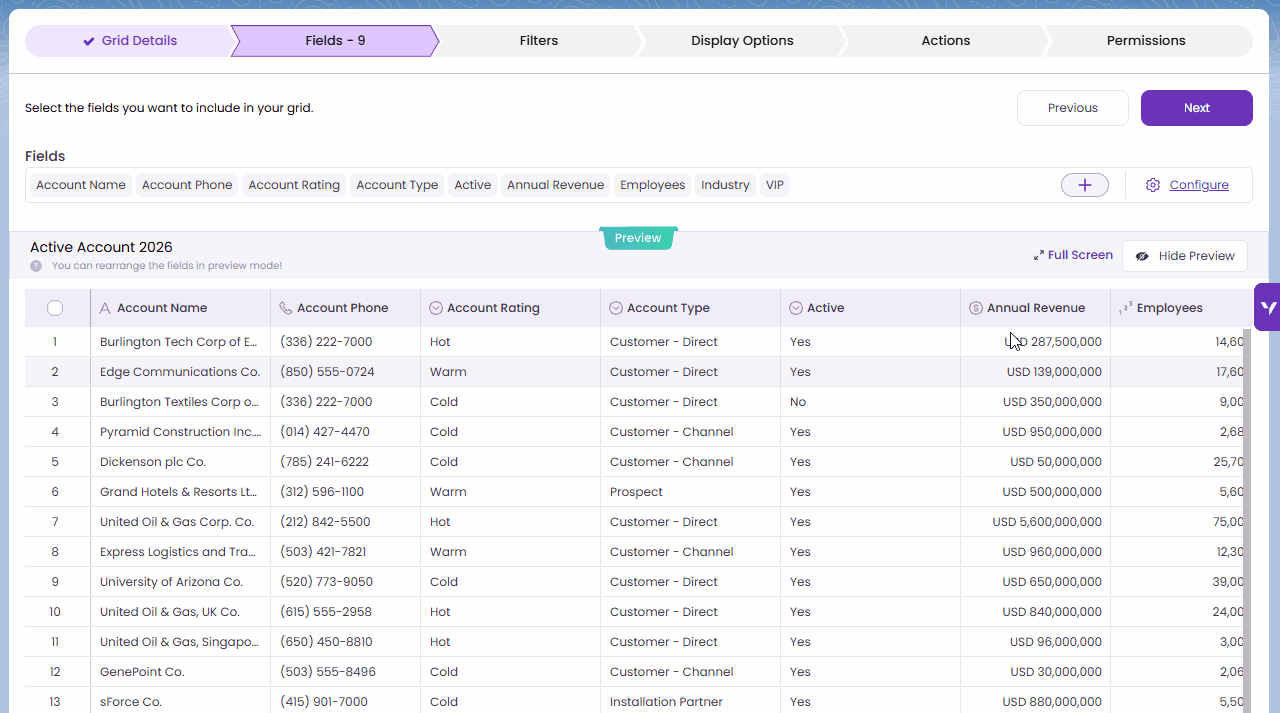This screenshot has height=713, width=1280.
Task: Click the plus button to add fields
Action: point(1084,185)
